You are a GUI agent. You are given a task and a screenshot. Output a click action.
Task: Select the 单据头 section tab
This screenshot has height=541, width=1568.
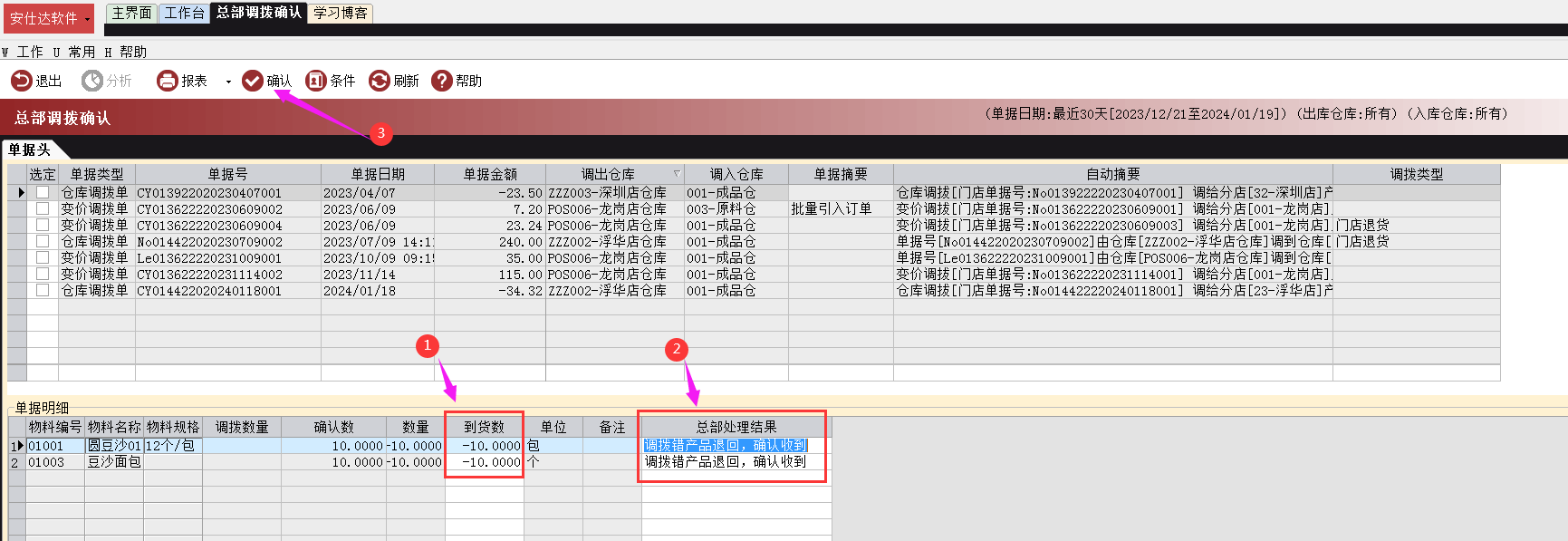29,150
